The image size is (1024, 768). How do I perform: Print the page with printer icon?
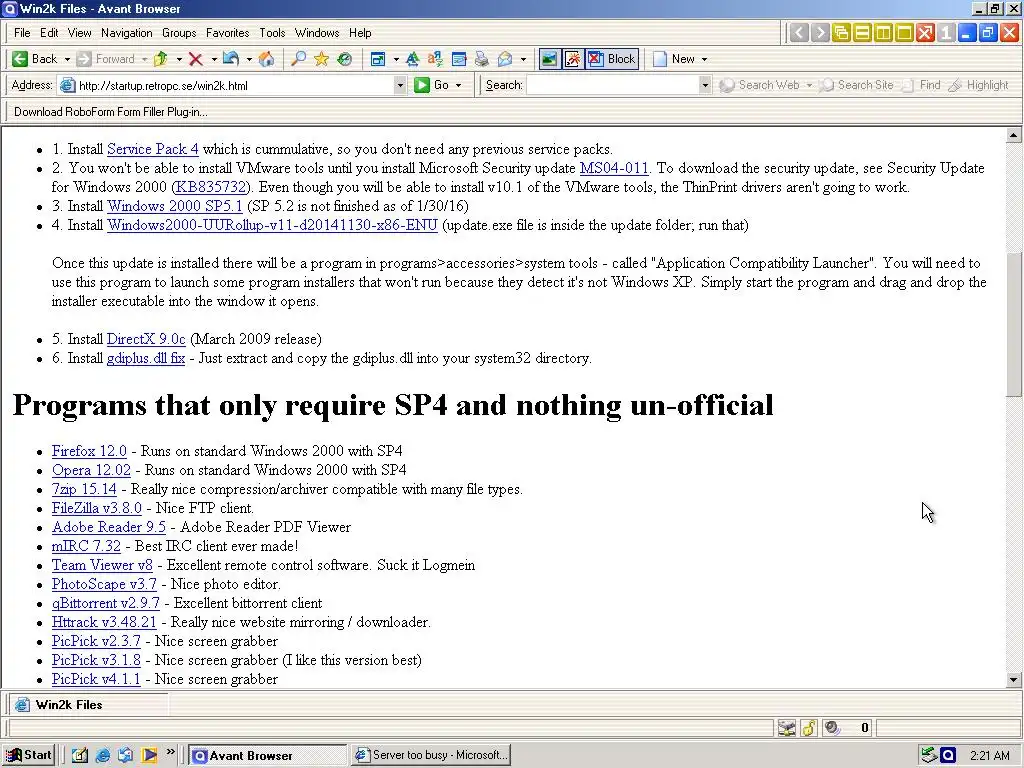click(482, 59)
